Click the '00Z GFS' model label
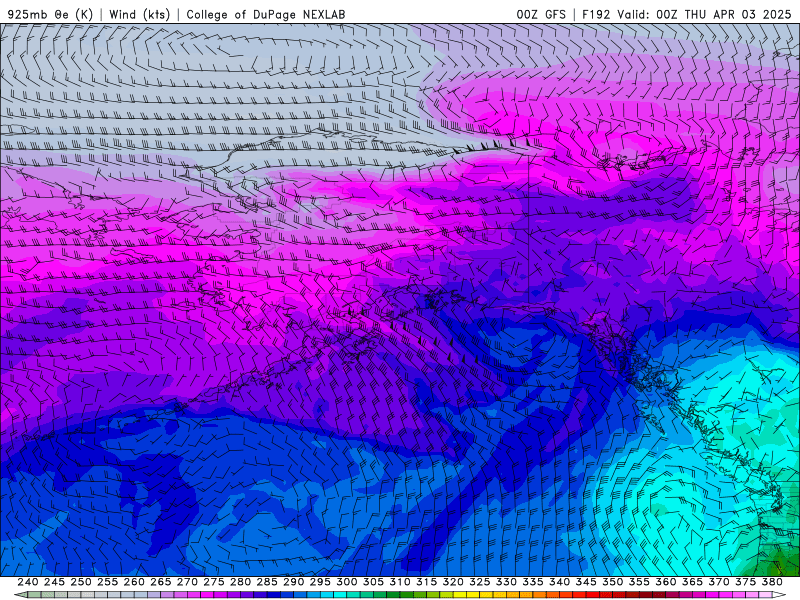Viewport: 800px width, 600px height. 541,14
